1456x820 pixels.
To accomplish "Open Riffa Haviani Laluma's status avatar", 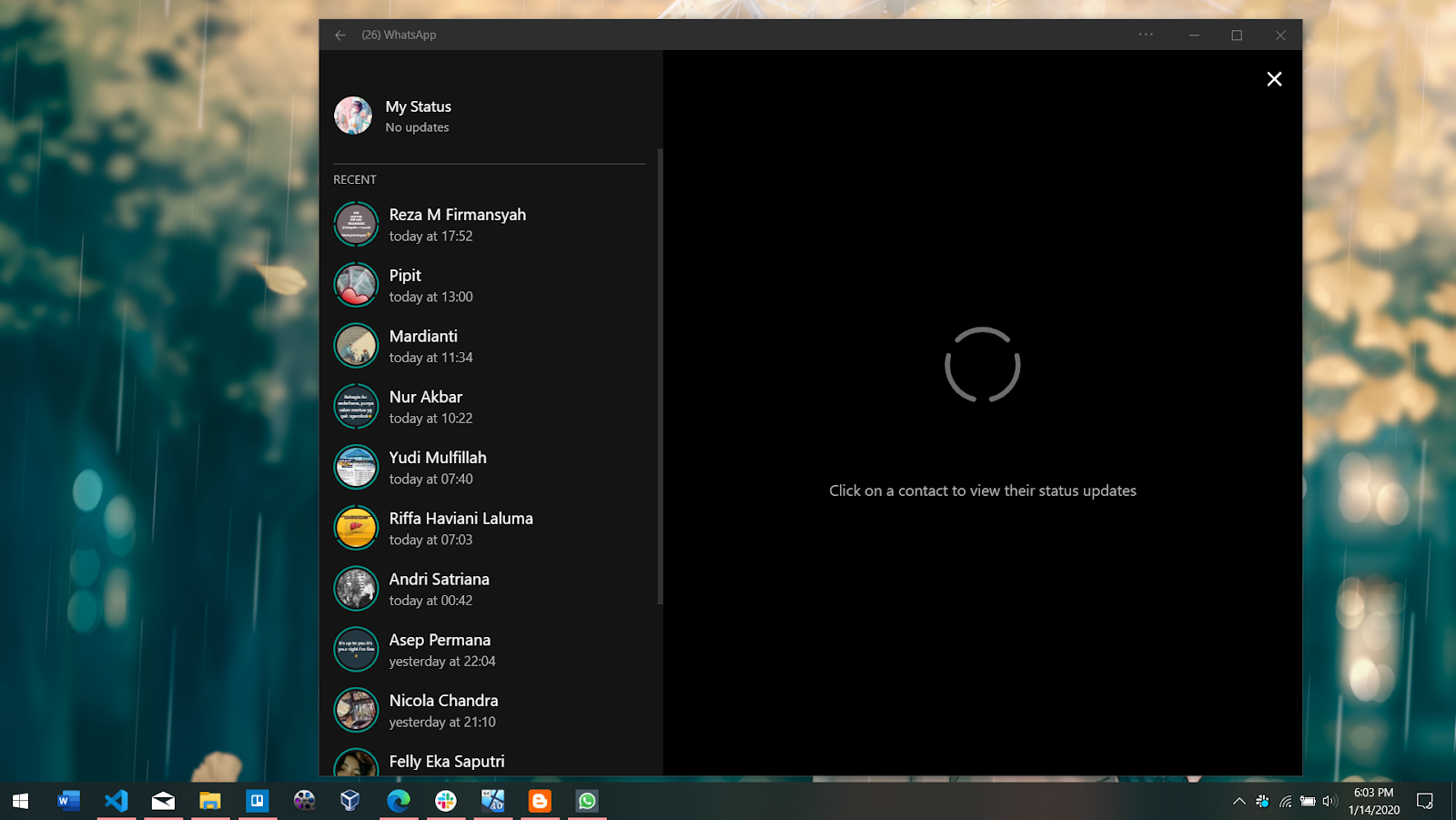I will [x=356, y=528].
